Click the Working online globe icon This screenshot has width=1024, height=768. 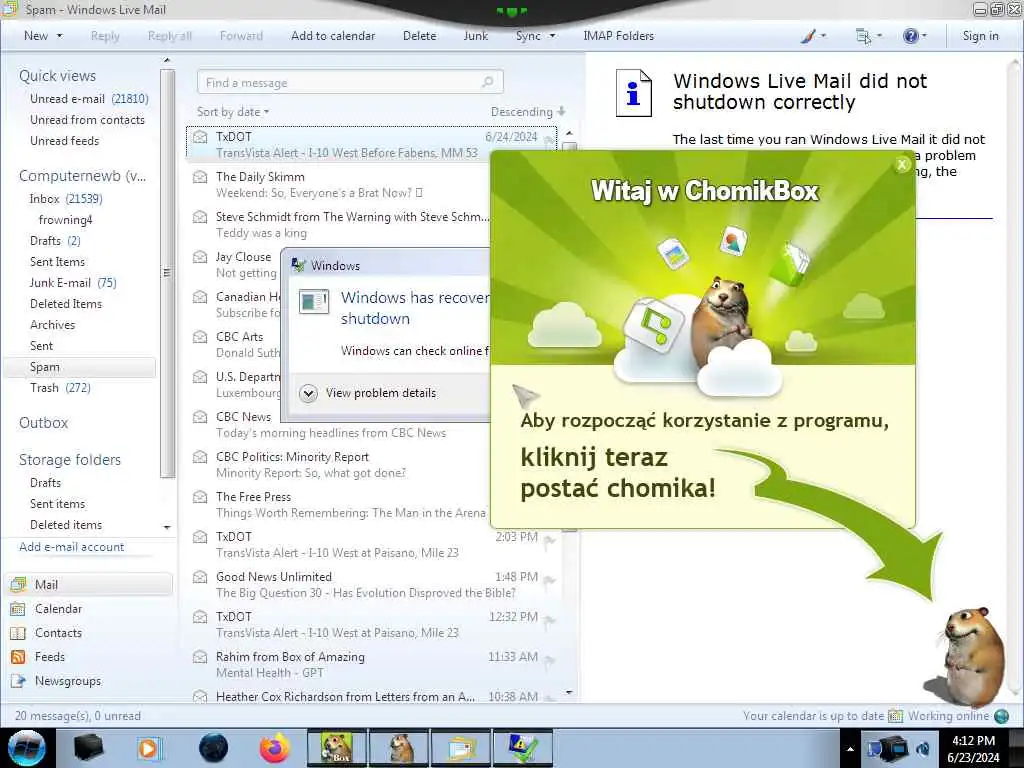(1002, 716)
